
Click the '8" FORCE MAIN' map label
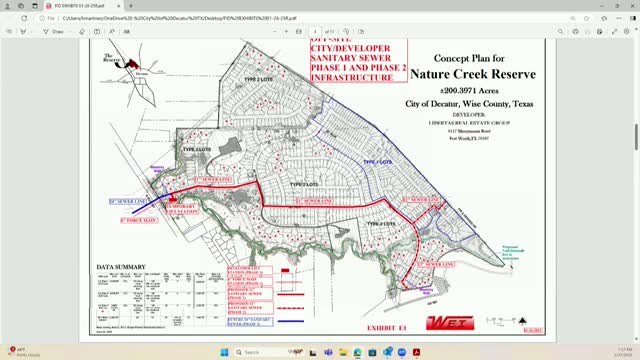pyautogui.click(x=139, y=220)
